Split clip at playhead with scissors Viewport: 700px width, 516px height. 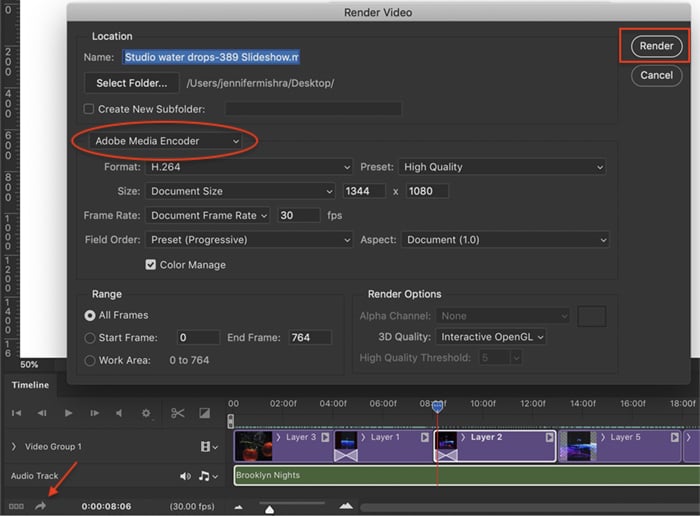coord(177,413)
